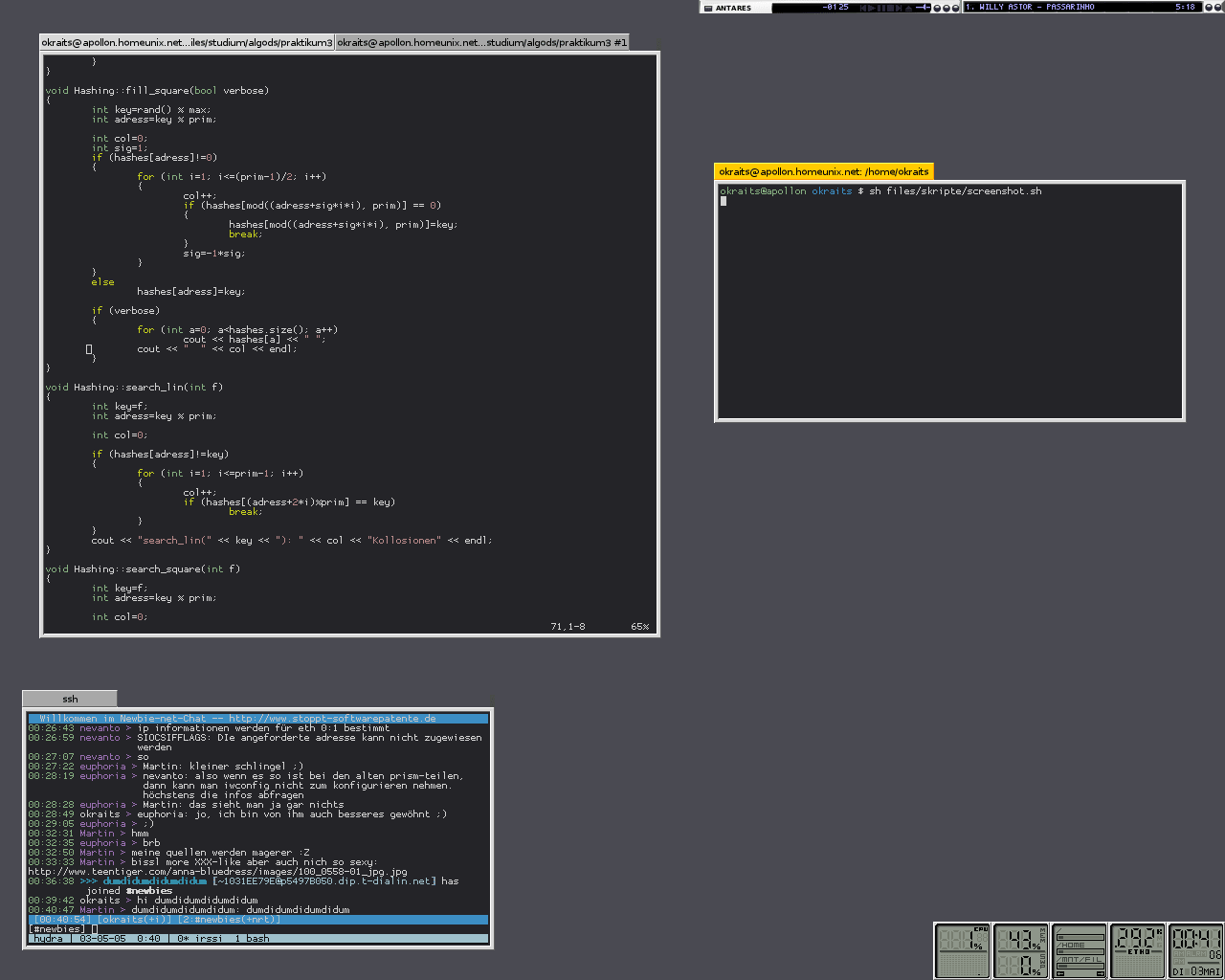The image size is (1225, 980).
Task: Click the Eject button to load a file
Action: (x=908, y=9)
